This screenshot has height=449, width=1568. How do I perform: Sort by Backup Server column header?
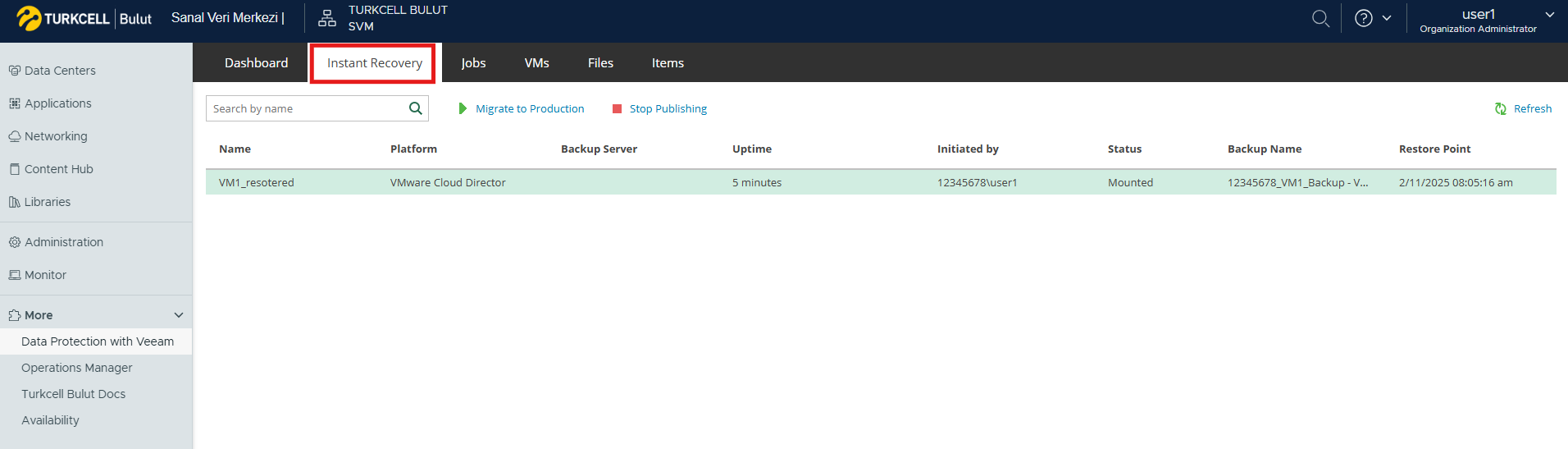pos(599,149)
